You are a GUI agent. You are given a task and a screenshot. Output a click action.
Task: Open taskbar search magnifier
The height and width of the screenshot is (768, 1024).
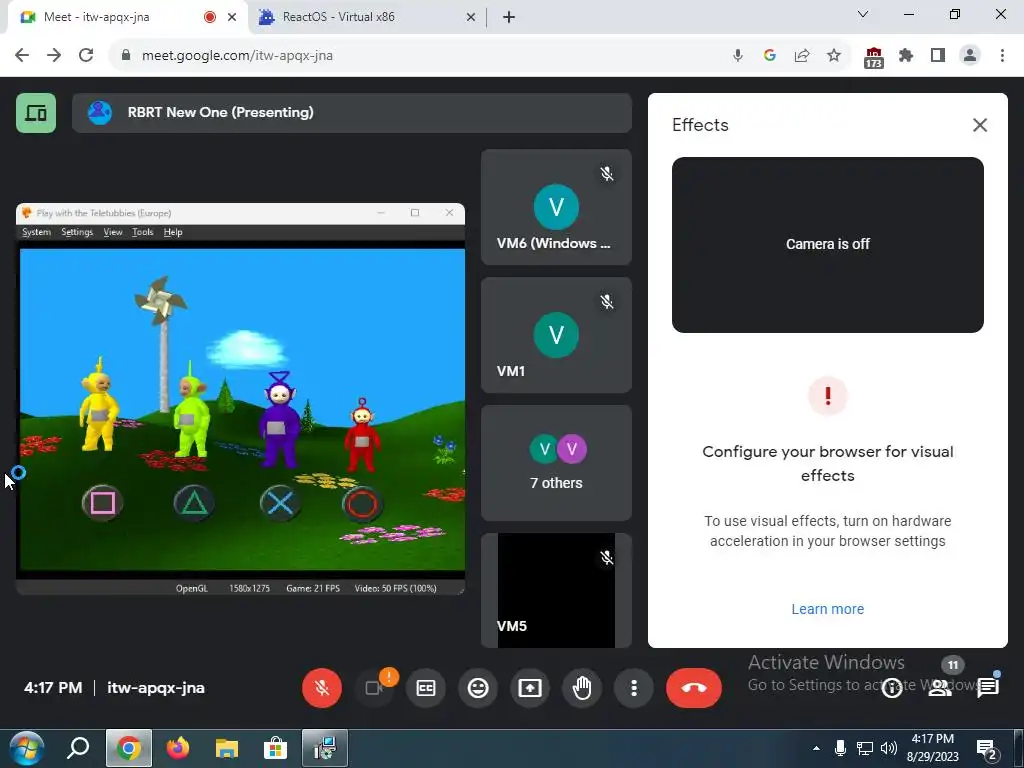pyautogui.click(x=78, y=748)
